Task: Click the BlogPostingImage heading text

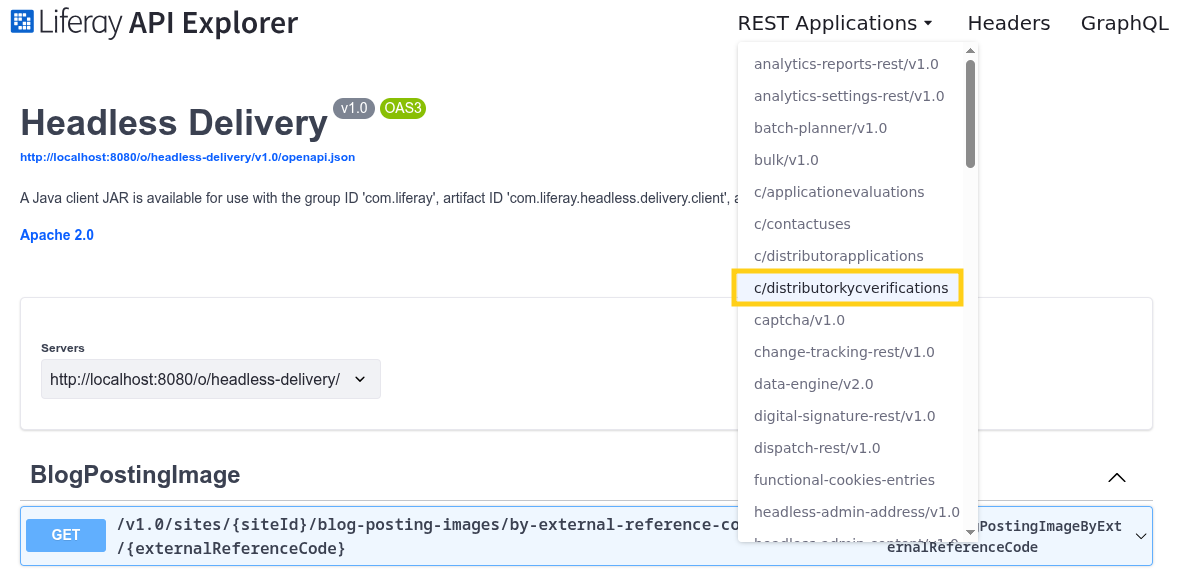Action: coord(135,475)
